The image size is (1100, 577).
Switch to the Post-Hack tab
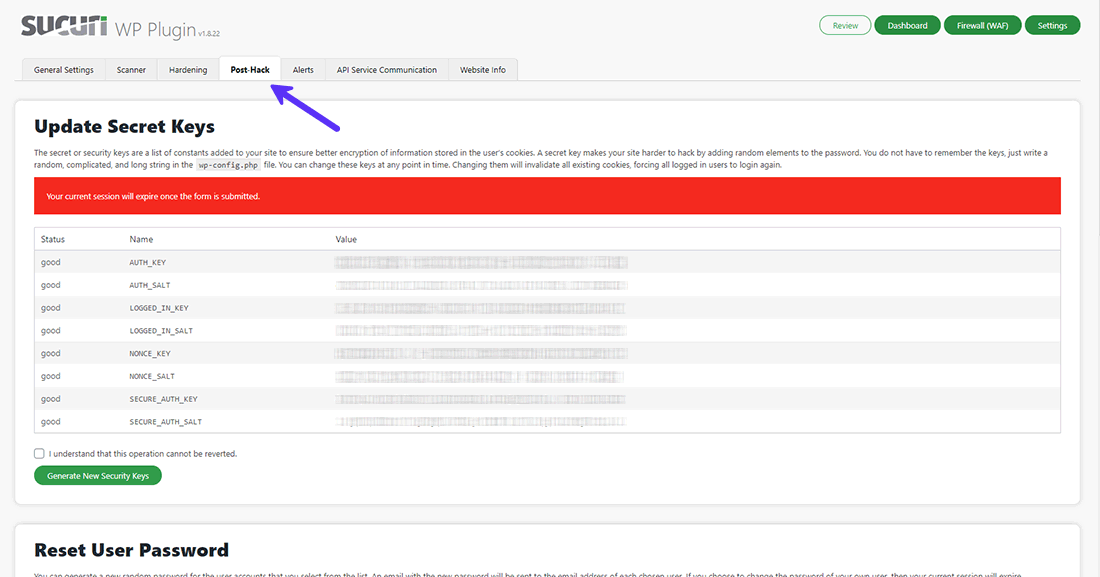[x=250, y=70]
